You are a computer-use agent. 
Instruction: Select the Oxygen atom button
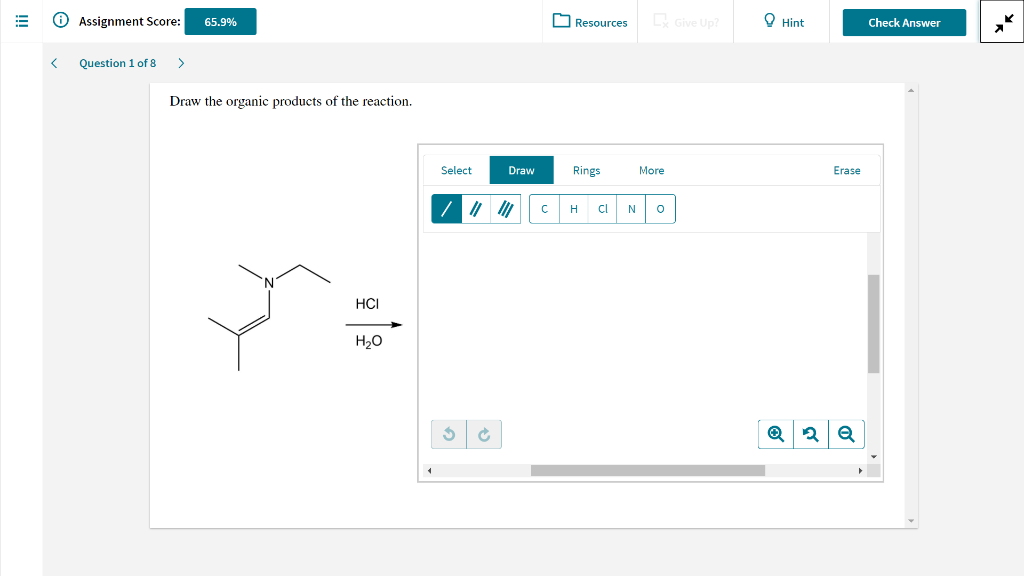click(x=660, y=209)
